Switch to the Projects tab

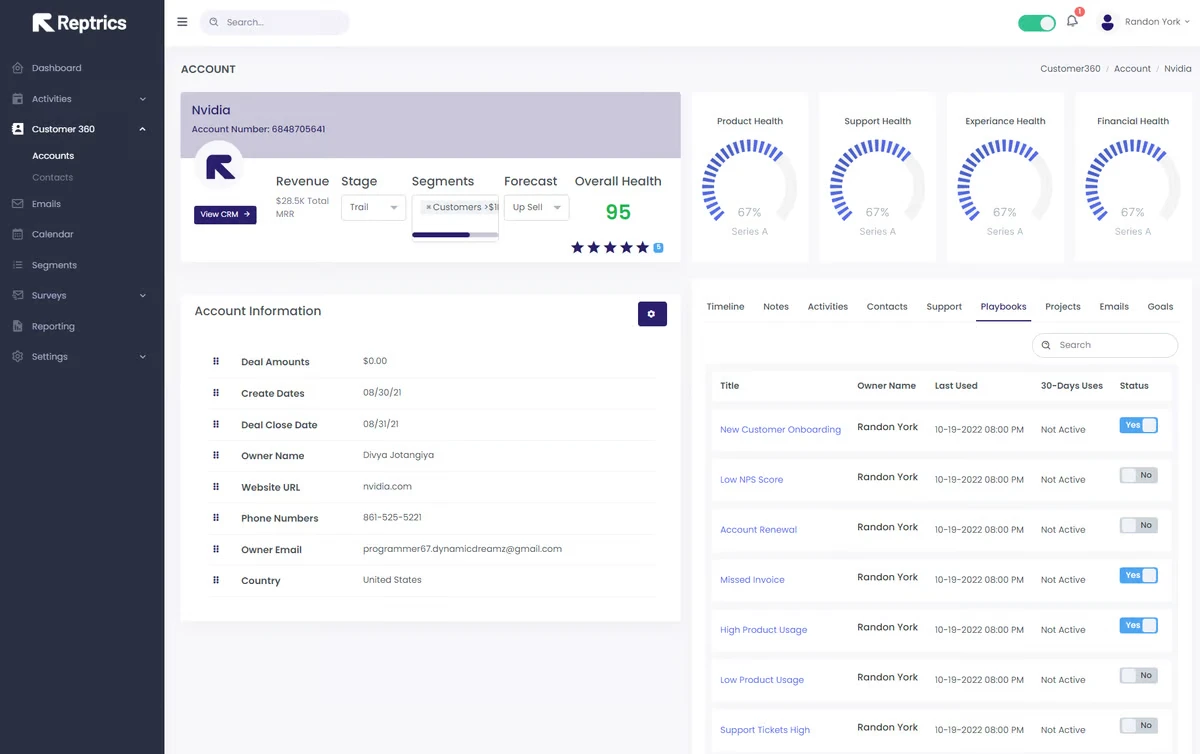[x=1062, y=307]
